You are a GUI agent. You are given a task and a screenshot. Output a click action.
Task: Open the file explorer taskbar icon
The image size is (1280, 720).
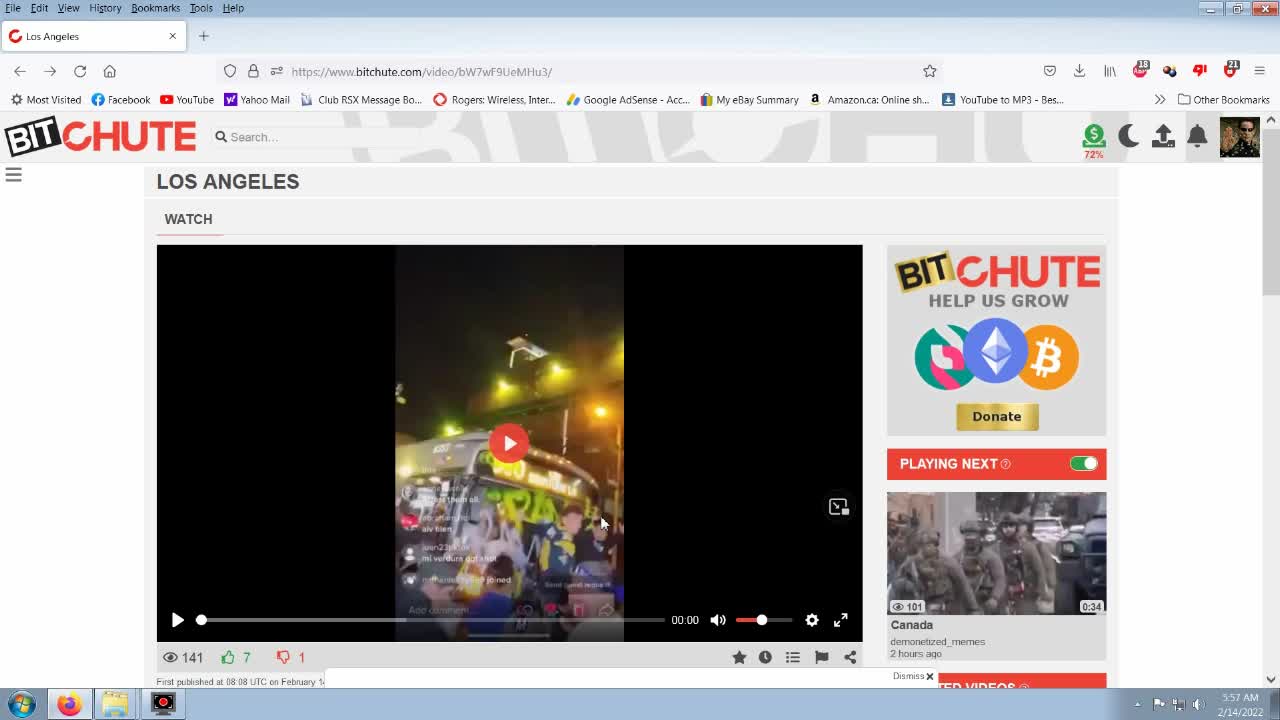tap(115, 704)
